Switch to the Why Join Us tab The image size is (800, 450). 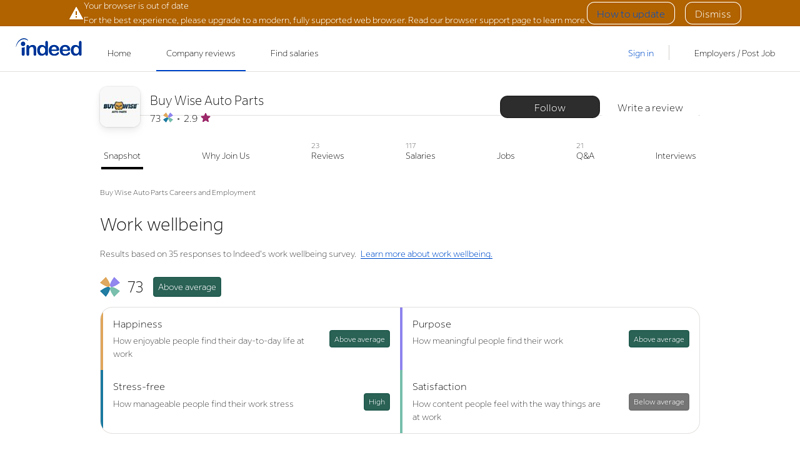click(225, 155)
